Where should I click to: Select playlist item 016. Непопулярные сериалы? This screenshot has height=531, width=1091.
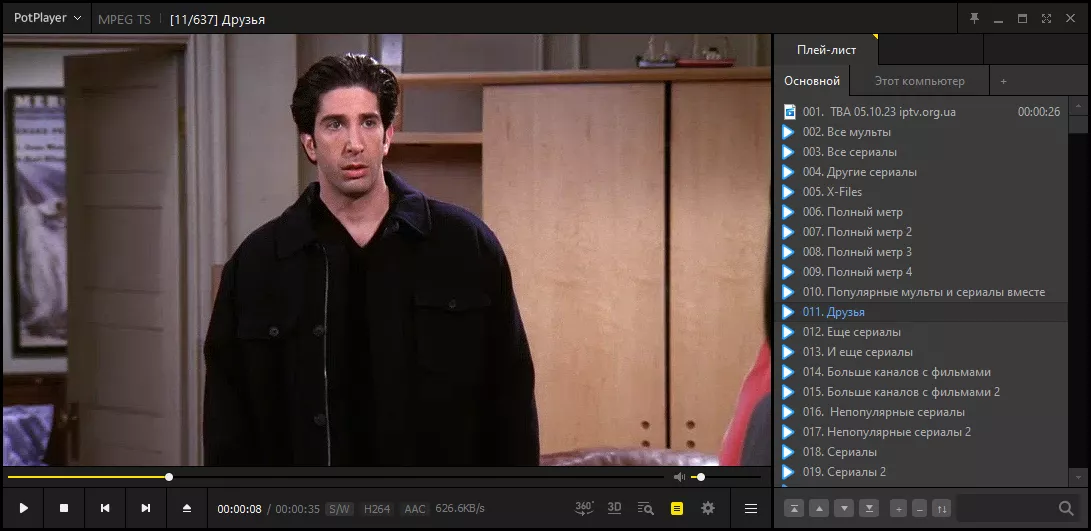[x=921, y=412]
